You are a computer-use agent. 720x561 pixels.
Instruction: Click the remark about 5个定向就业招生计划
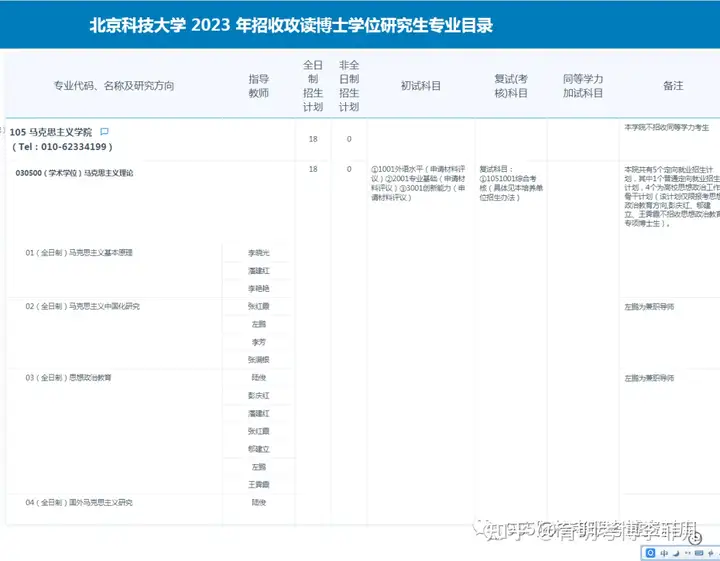pyautogui.click(x=672, y=196)
